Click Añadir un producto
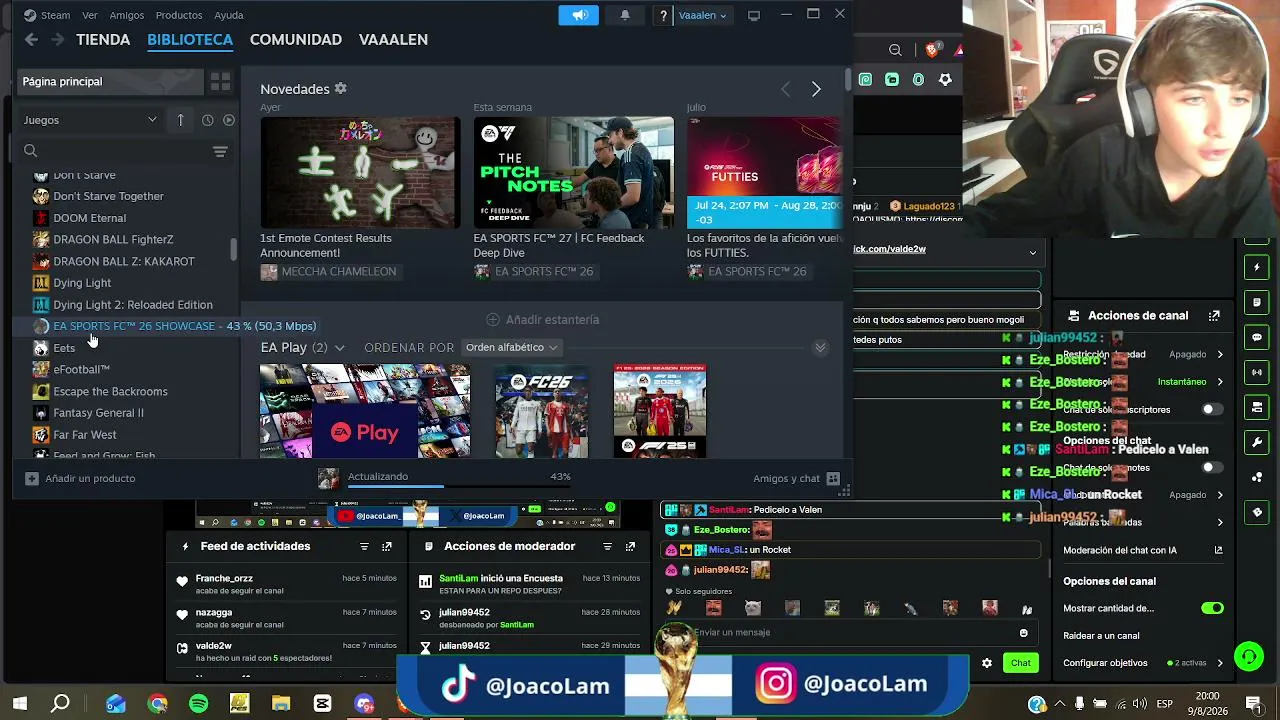This screenshot has width=1280, height=720. pos(80,479)
